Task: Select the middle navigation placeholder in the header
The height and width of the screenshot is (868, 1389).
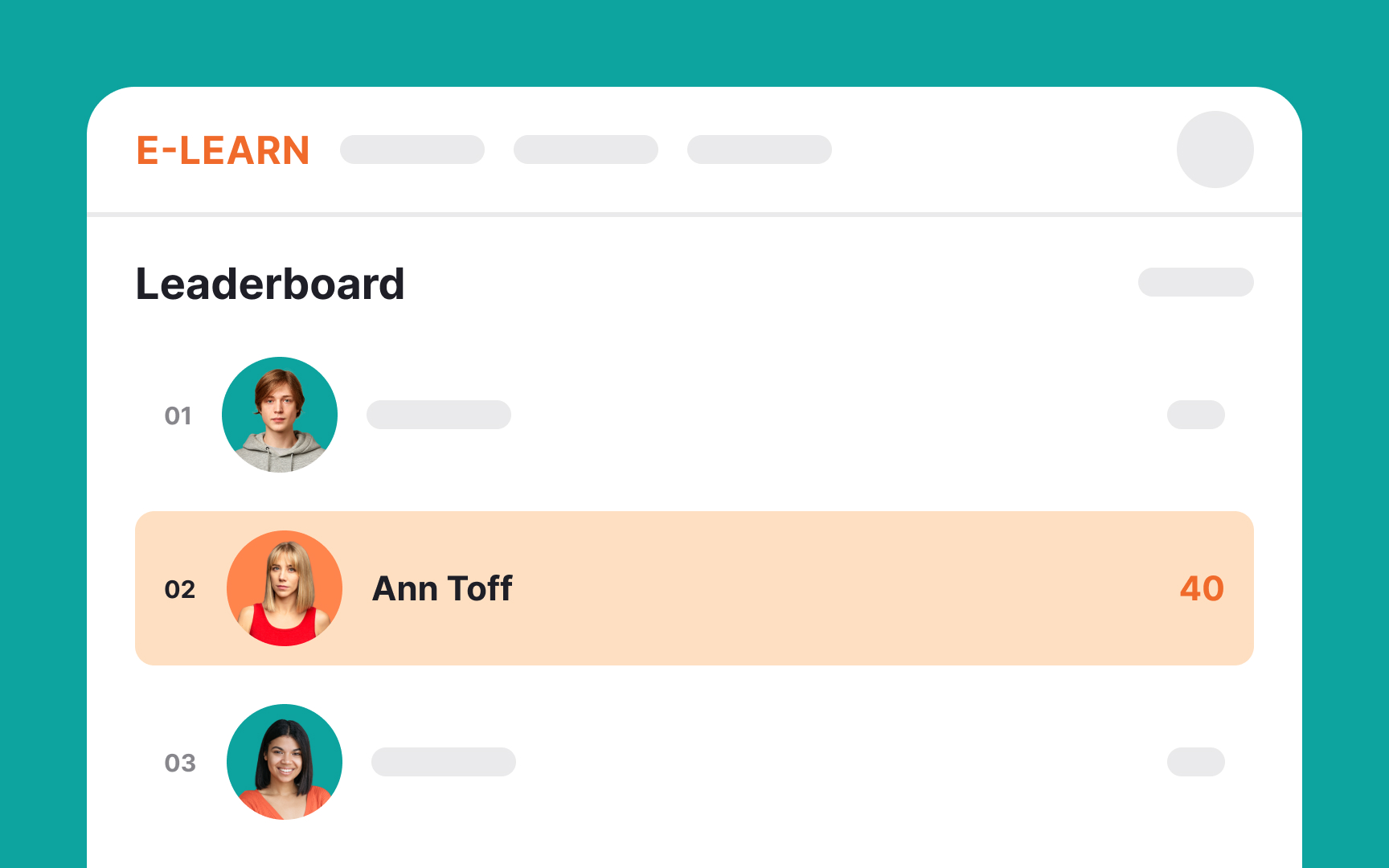Action: 586,149
